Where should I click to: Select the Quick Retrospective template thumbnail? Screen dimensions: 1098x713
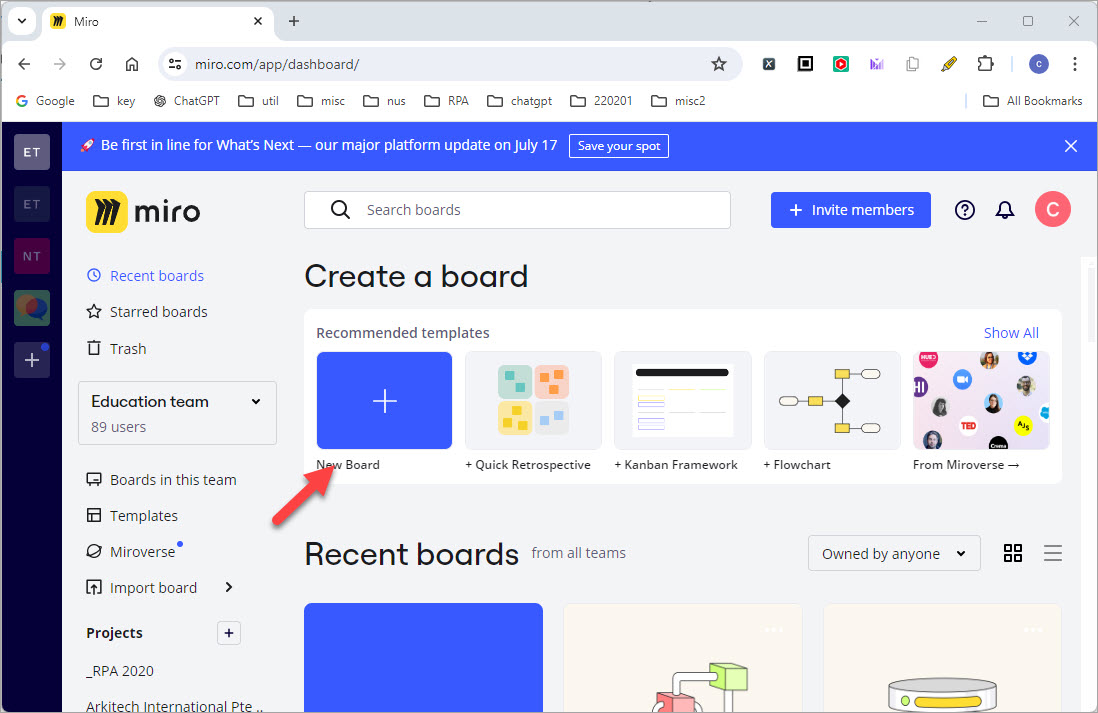tap(534, 401)
